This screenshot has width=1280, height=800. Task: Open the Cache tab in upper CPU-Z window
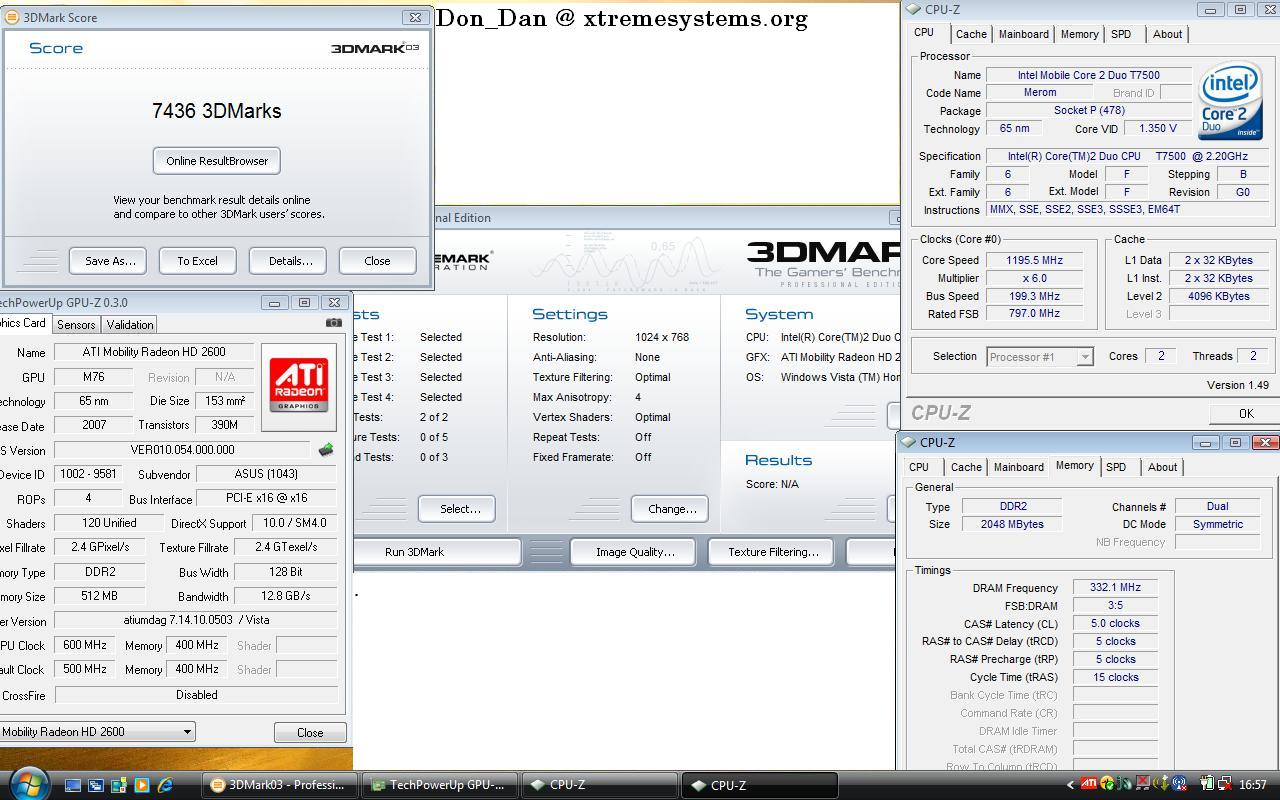(x=970, y=34)
